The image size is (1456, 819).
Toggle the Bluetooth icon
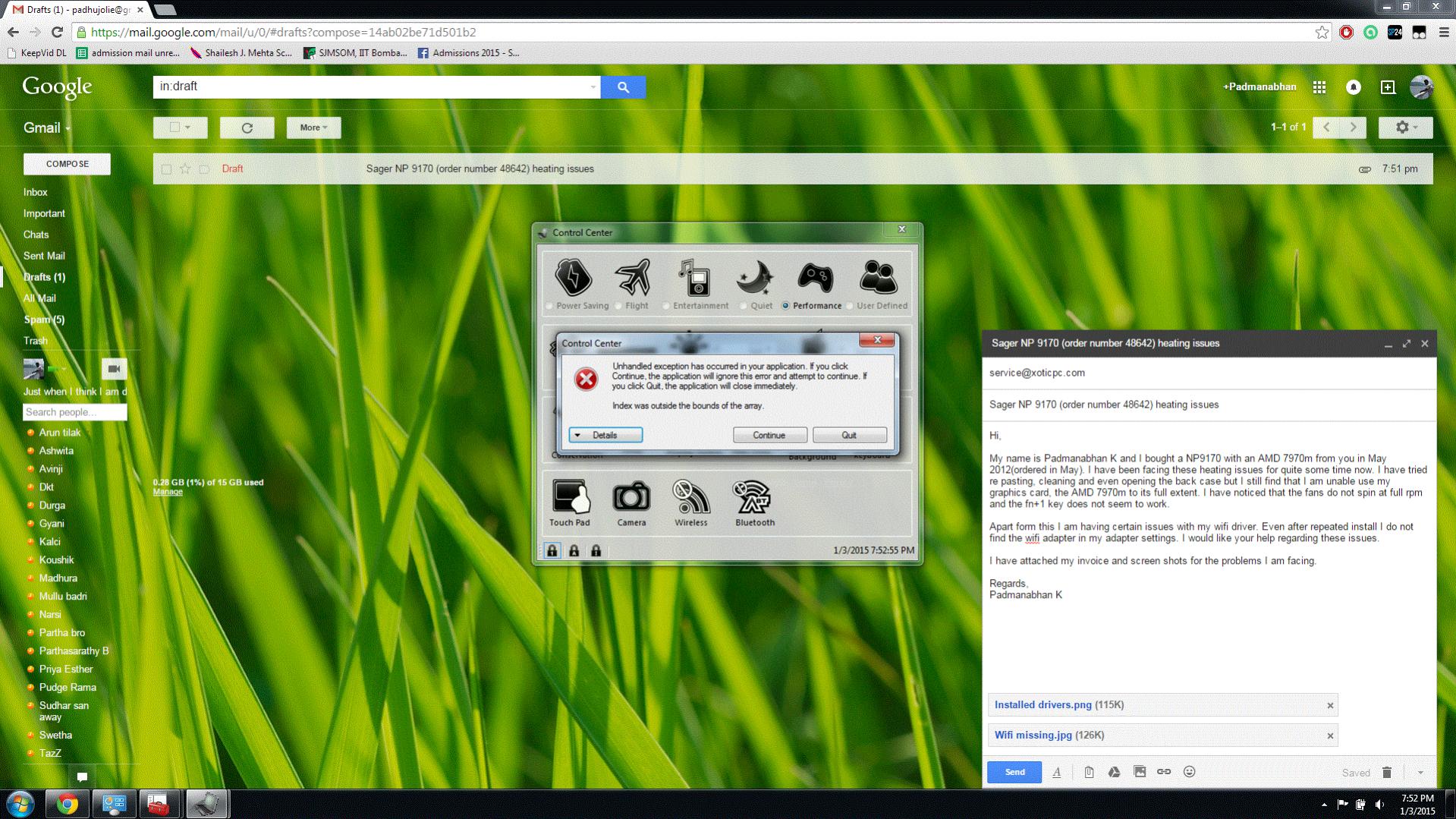[753, 497]
